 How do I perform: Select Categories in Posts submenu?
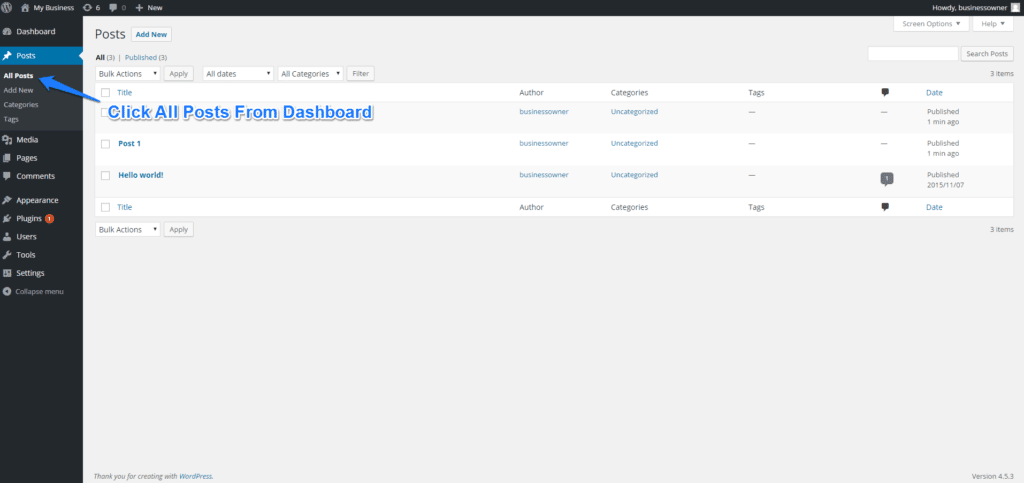tap(21, 104)
